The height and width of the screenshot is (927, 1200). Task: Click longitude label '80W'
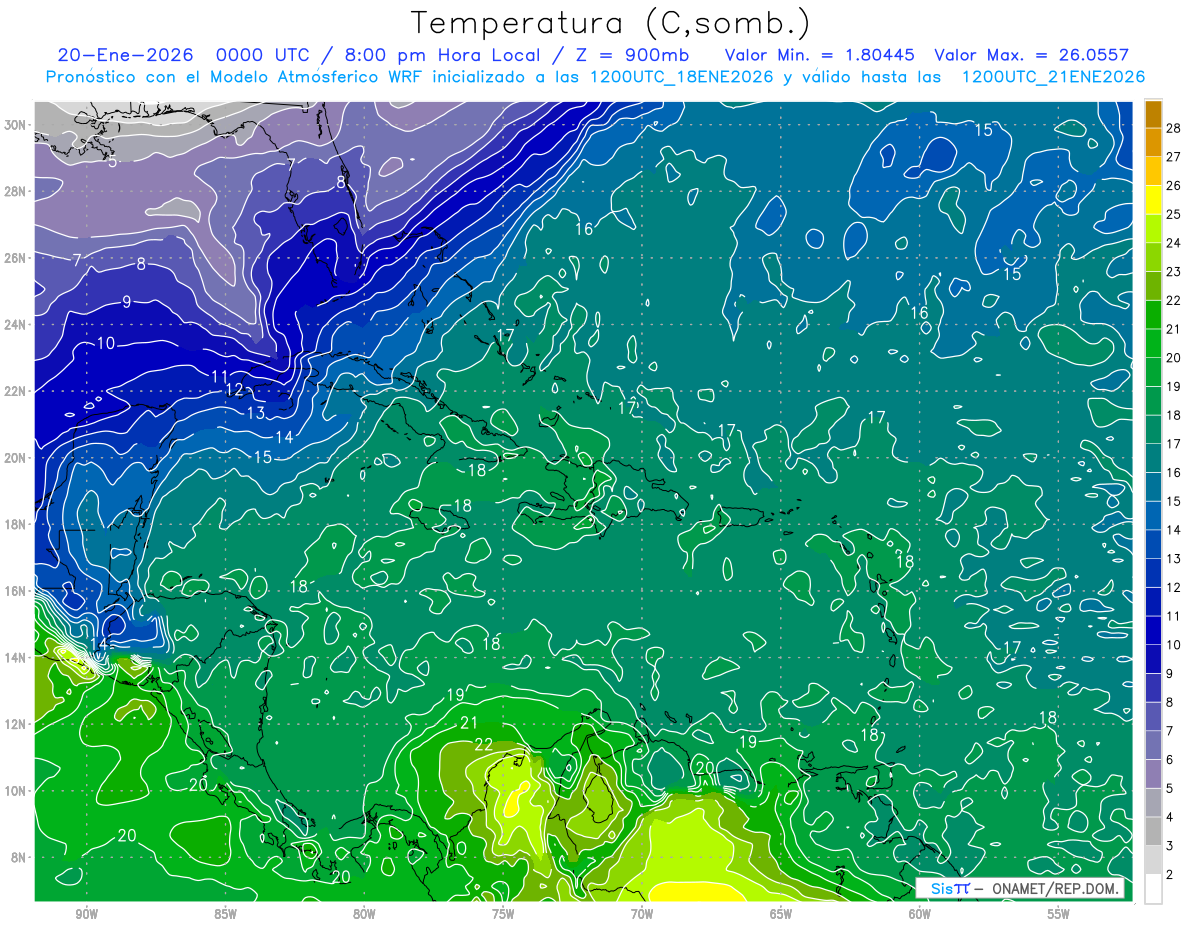click(x=364, y=914)
